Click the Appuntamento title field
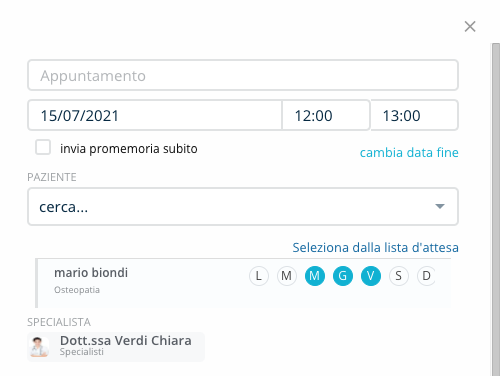The image size is (500, 376). pyautogui.click(x=243, y=75)
